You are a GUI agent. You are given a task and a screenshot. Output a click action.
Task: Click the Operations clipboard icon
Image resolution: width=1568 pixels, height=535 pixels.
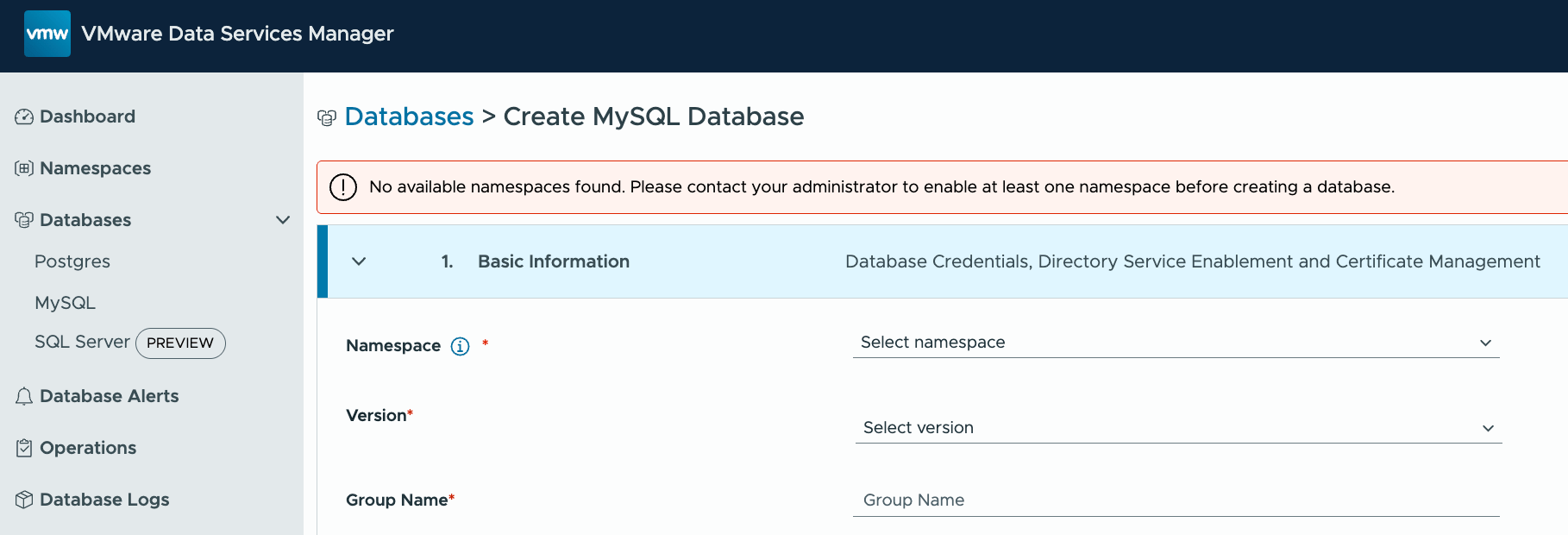point(24,448)
